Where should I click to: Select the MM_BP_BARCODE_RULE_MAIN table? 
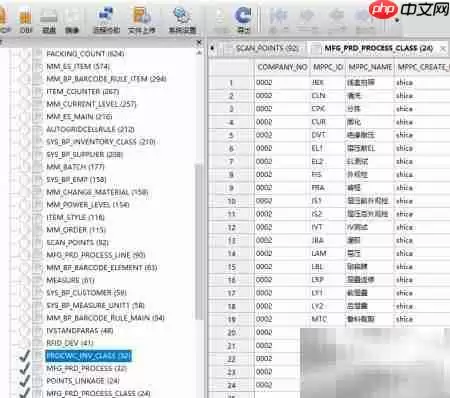105,318
